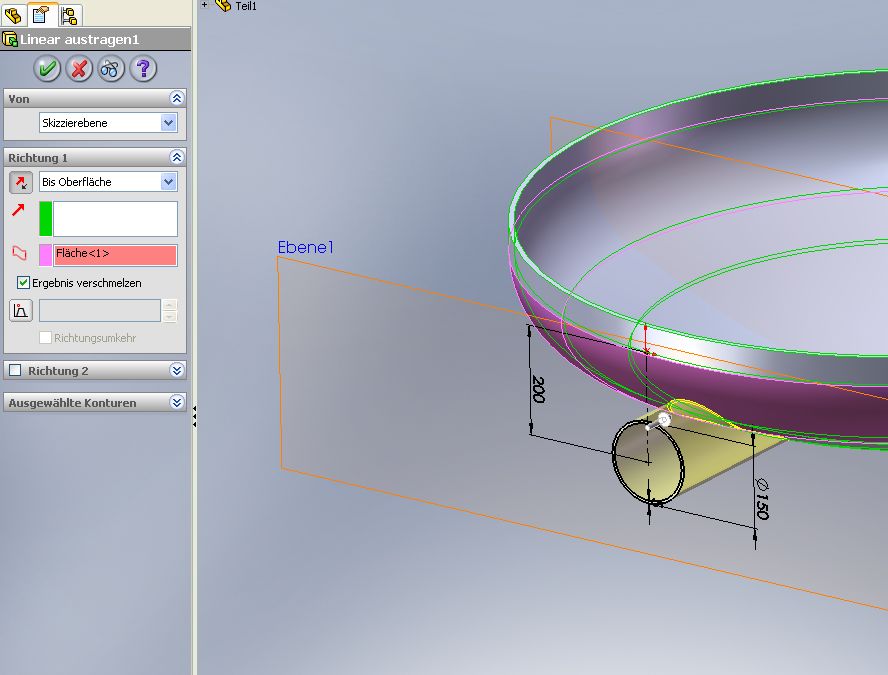
Task: Collapse the Richtung 1 section
Action: (177, 158)
